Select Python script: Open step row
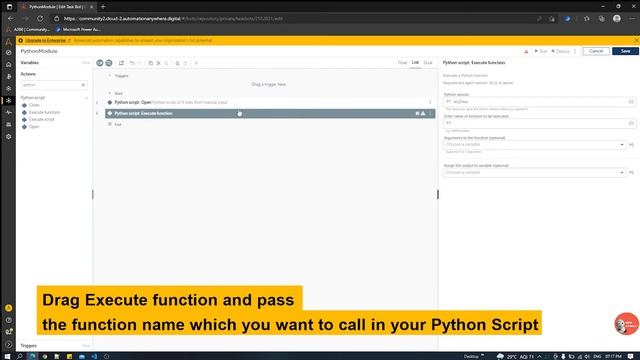This screenshot has height=360, width=640. (270, 102)
